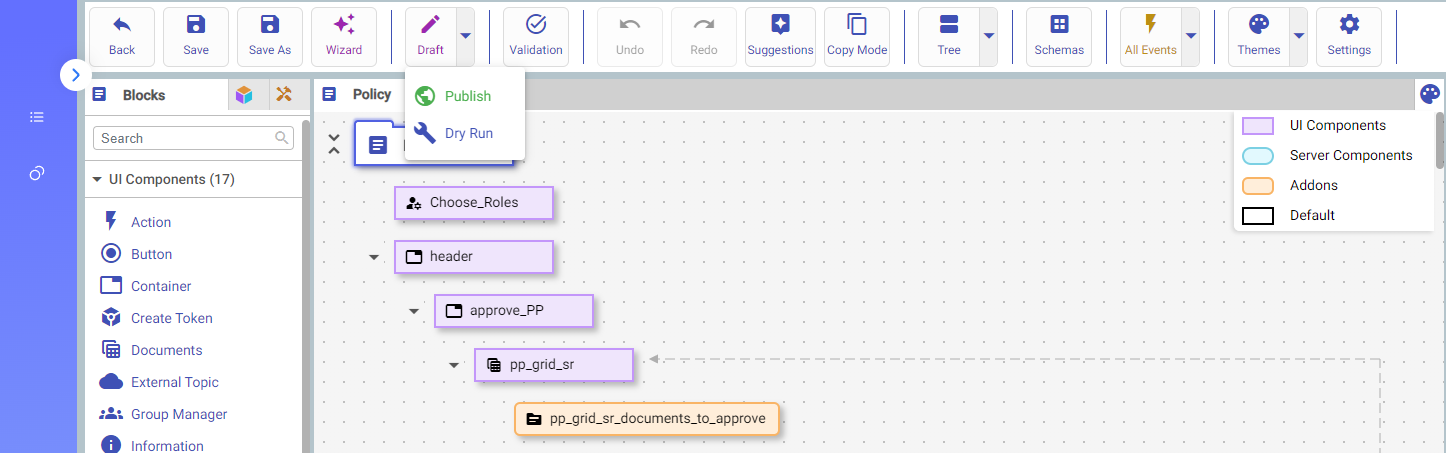Open the All Events dropdown arrow
Viewport: 1446px width, 453px height.
point(1190,36)
